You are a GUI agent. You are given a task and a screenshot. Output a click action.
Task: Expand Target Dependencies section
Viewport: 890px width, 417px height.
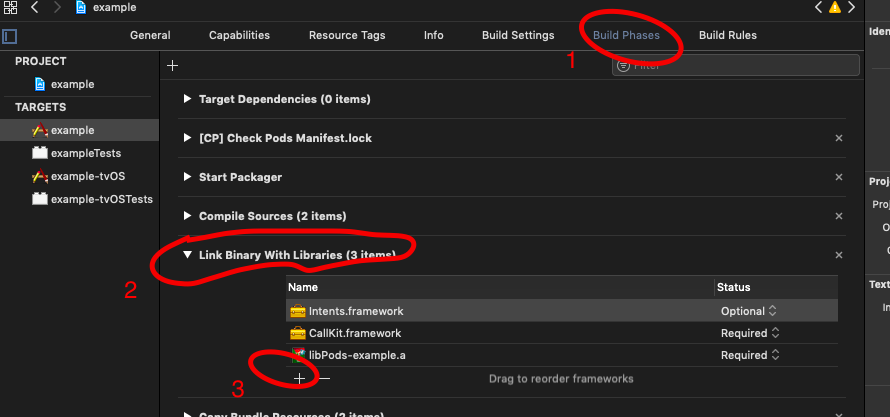[x=187, y=99]
